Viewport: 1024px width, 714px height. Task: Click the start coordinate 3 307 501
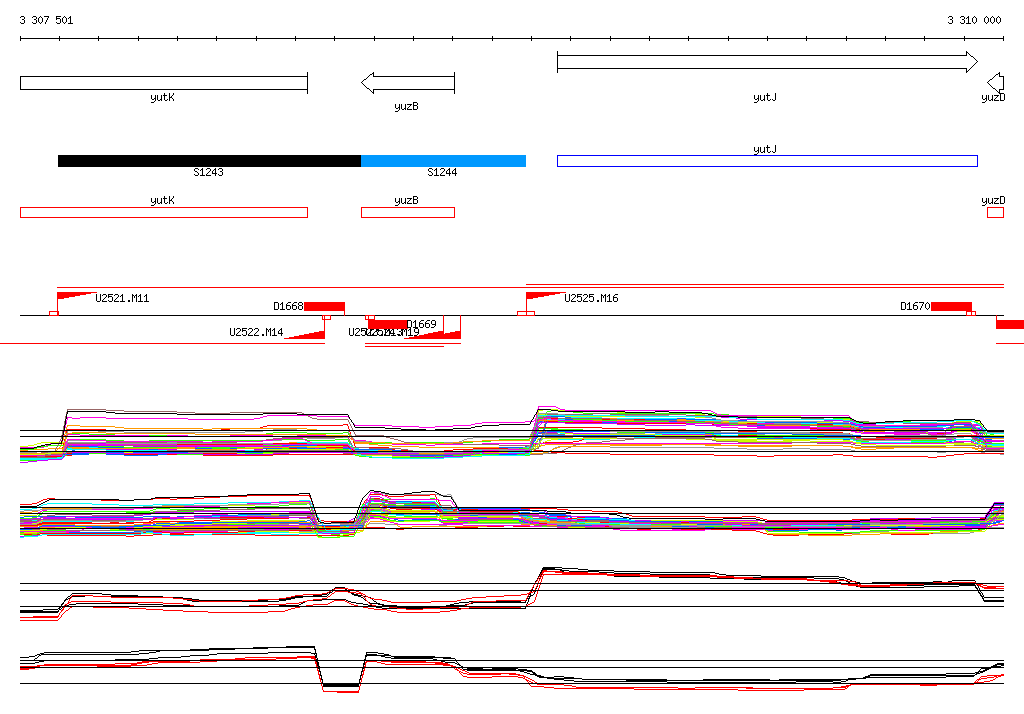[46, 20]
